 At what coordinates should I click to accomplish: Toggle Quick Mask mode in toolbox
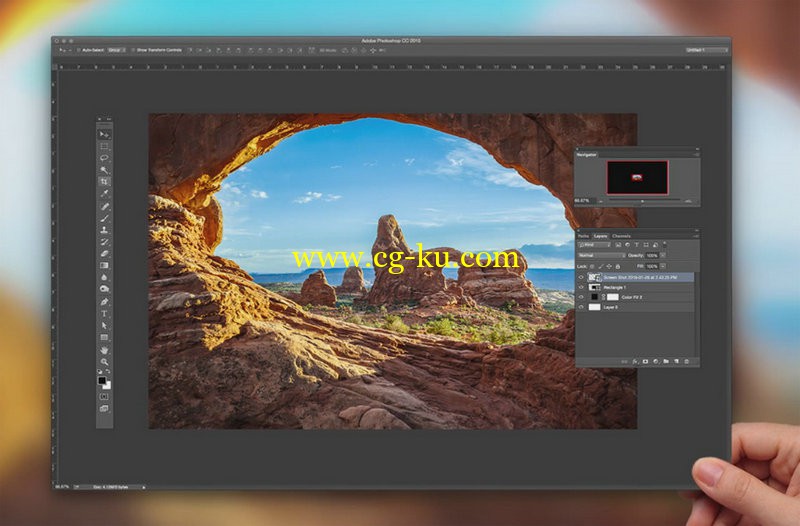pos(104,396)
